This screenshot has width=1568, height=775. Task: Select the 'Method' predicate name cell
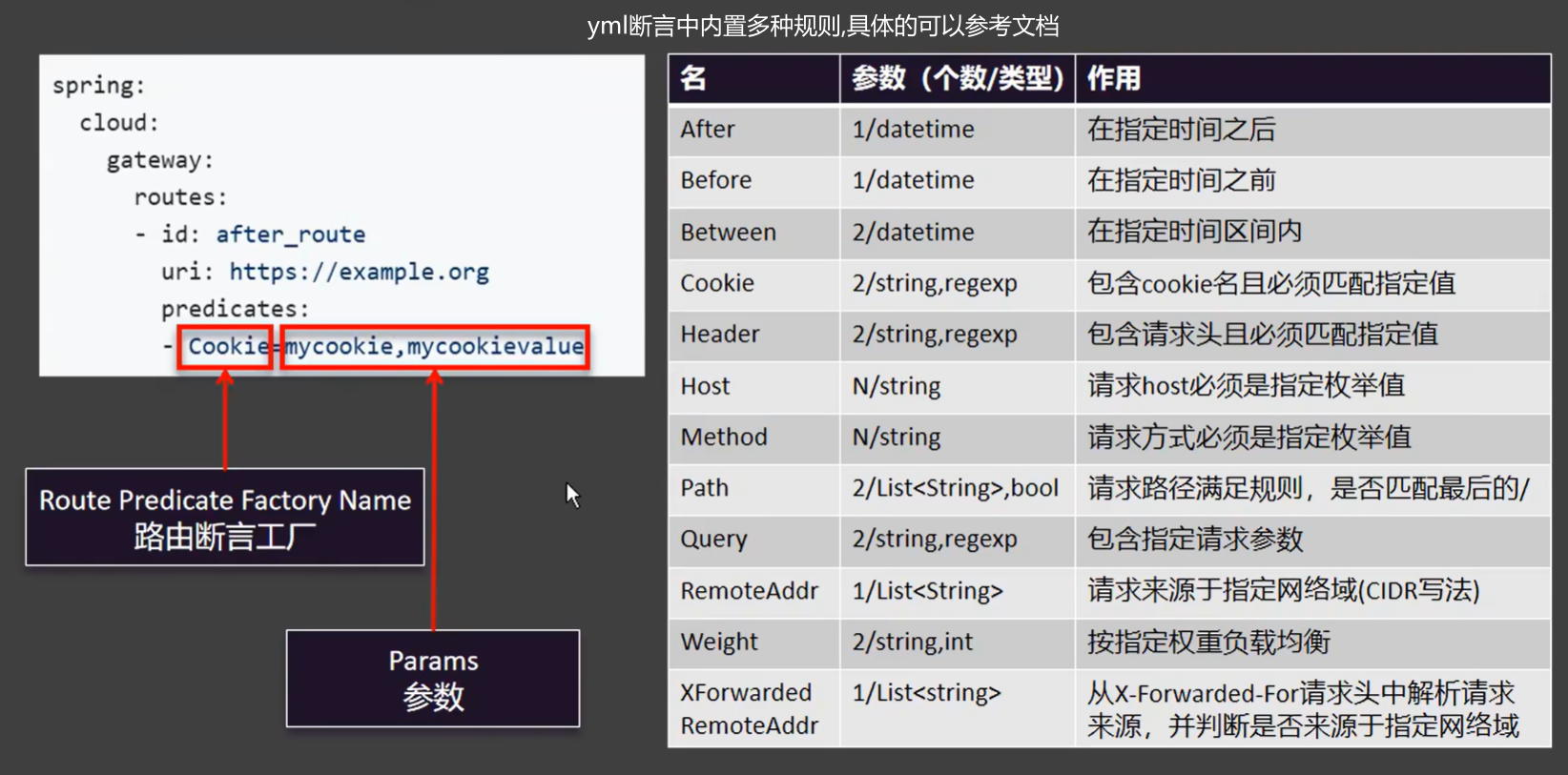pyautogui.click(x=753, y=438)
